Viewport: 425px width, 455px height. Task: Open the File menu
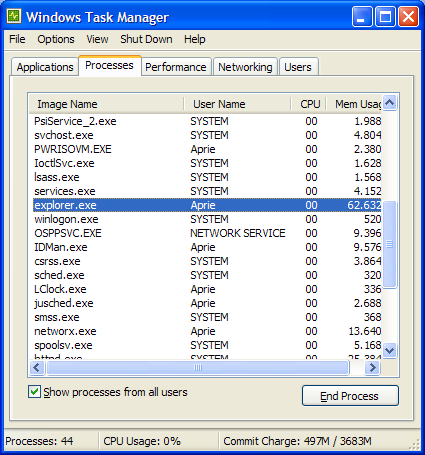pos(17,39)
